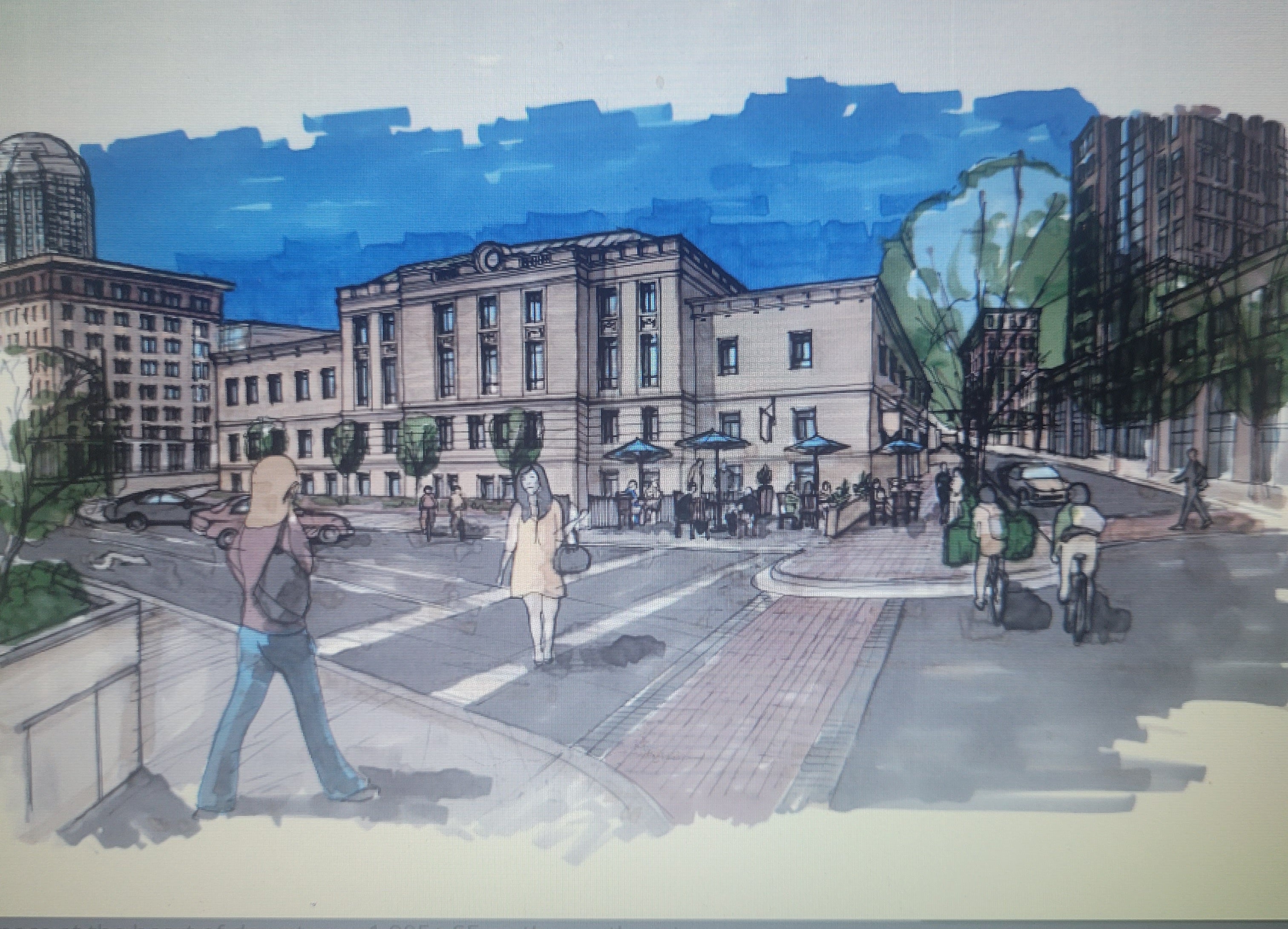Screen dimensions: 1288x929
Task: Click the leftmost blue patio umbrella
Action: [x=638, y=451]
